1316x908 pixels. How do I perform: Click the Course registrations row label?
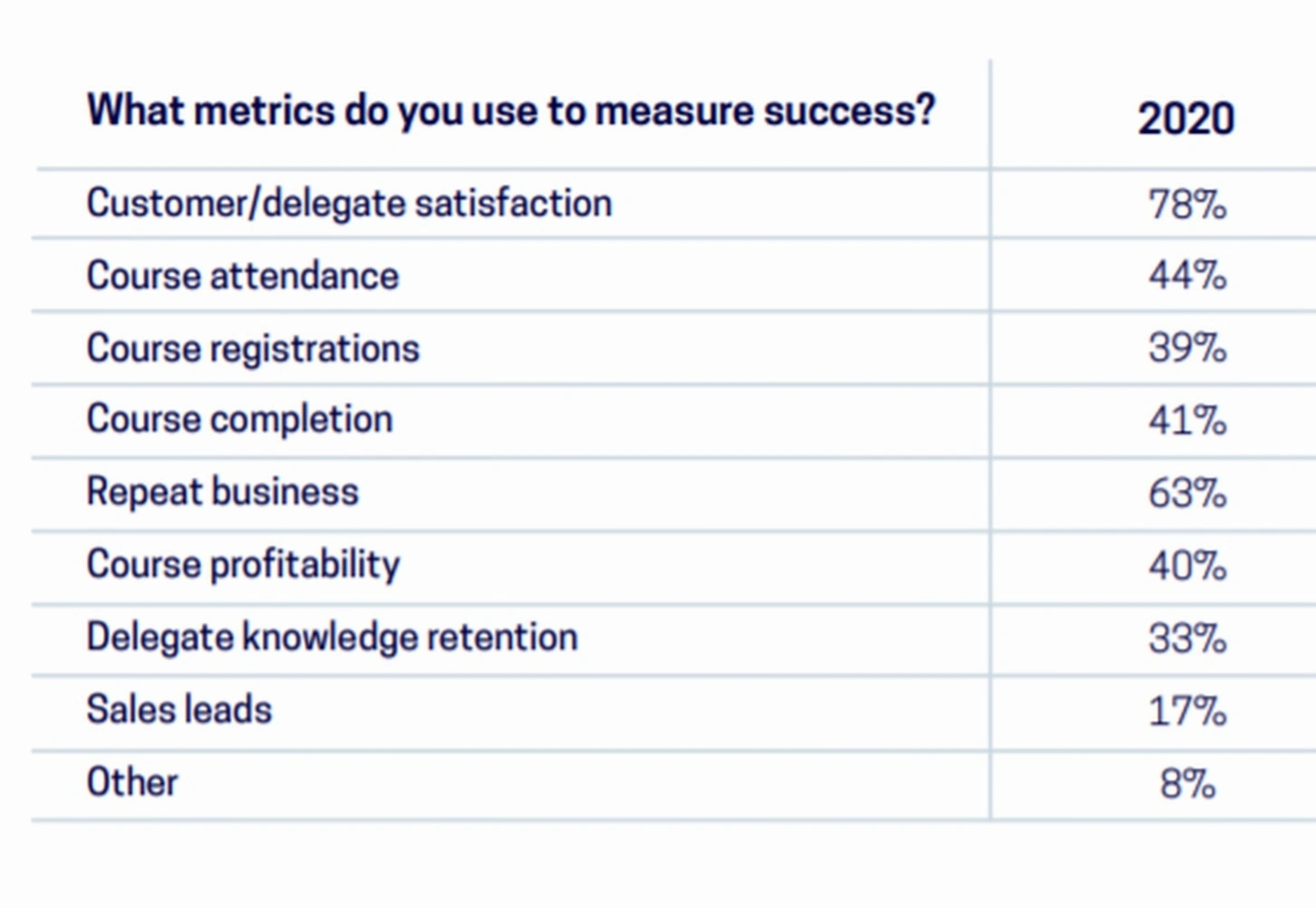tap(253, 349)
